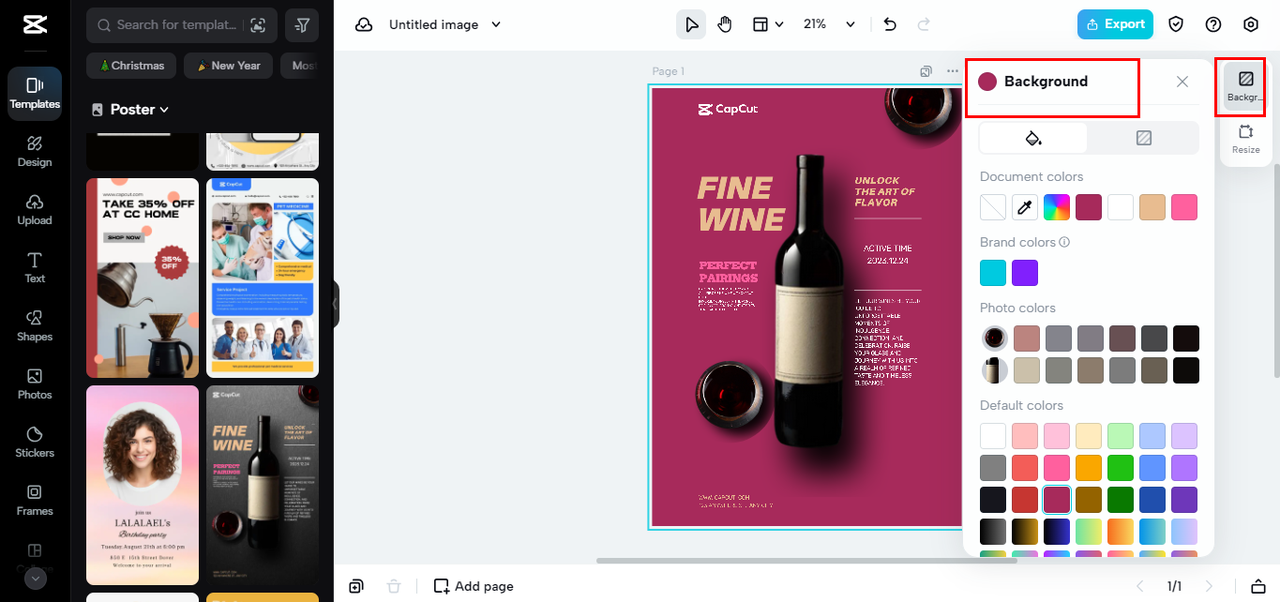The height and width of the screenshot is (602, 1280).
Task: Select the bright green default color
Action: pyautogui.click(x=1121, y=468)
